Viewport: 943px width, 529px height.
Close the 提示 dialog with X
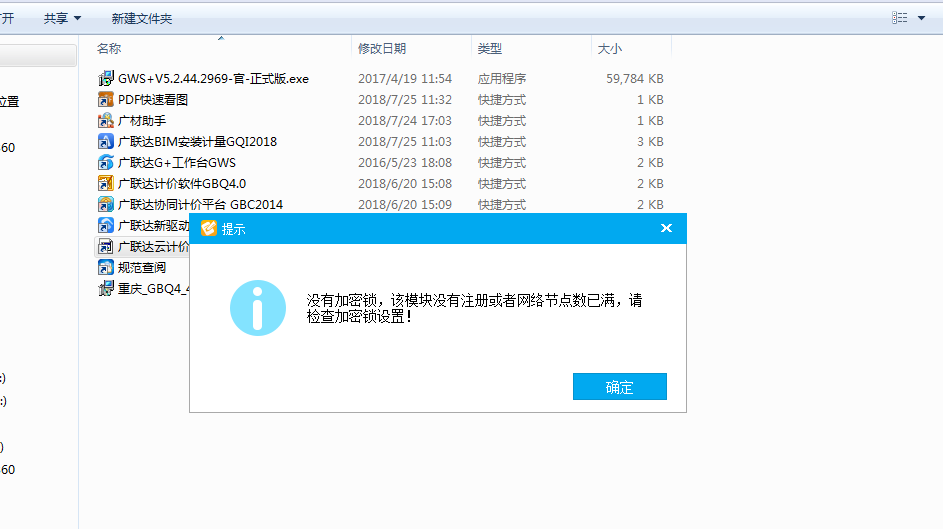click(666, 228)
